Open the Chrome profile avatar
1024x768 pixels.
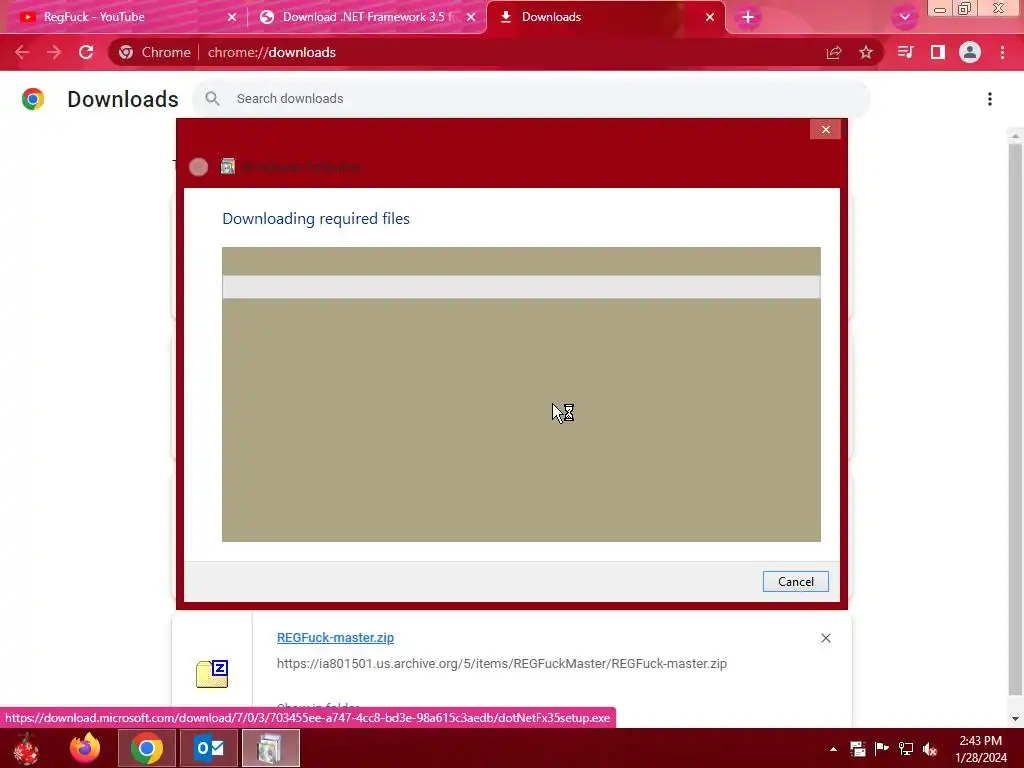click(x=970, y=52)
